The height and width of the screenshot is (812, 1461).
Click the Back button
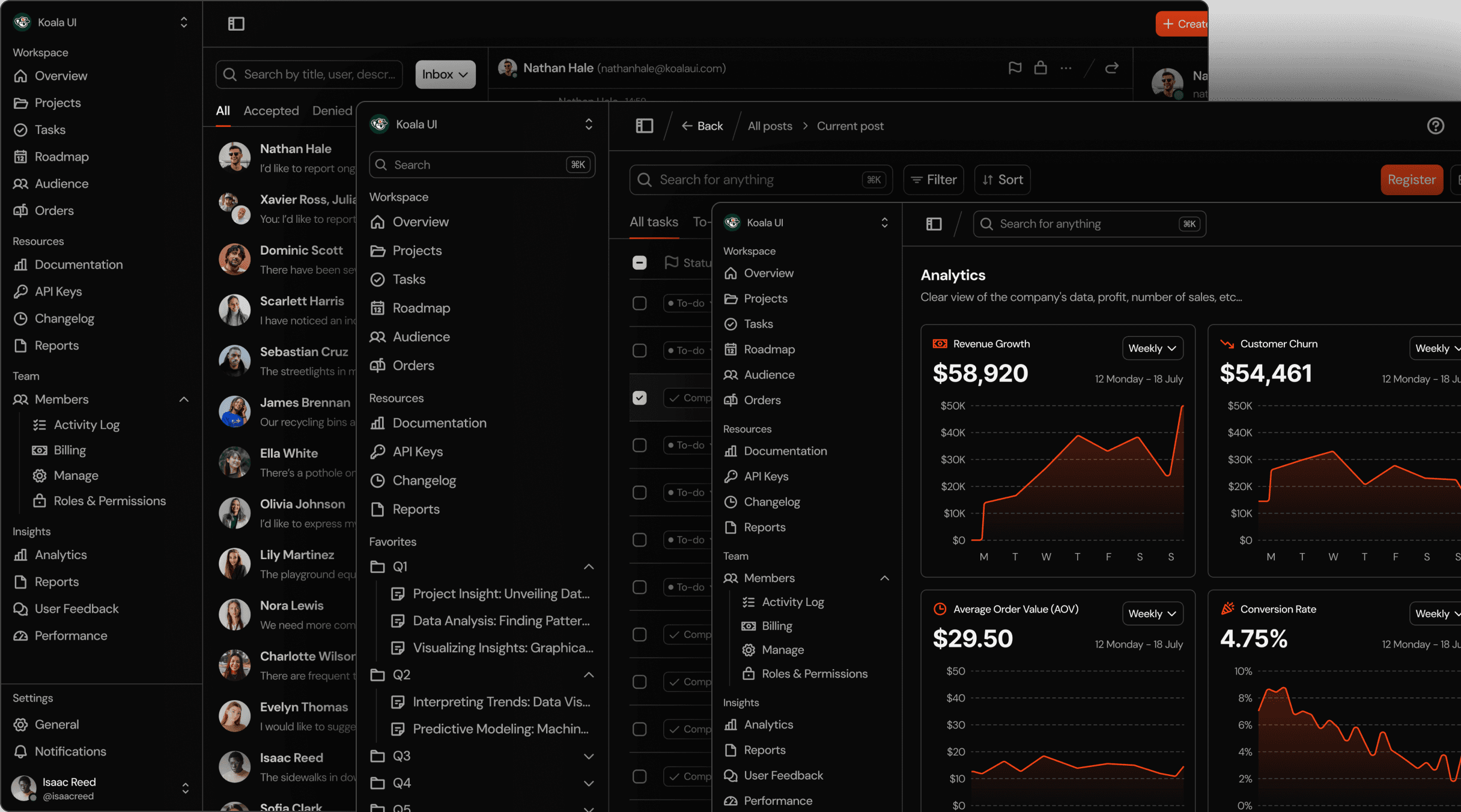[702, 126]
